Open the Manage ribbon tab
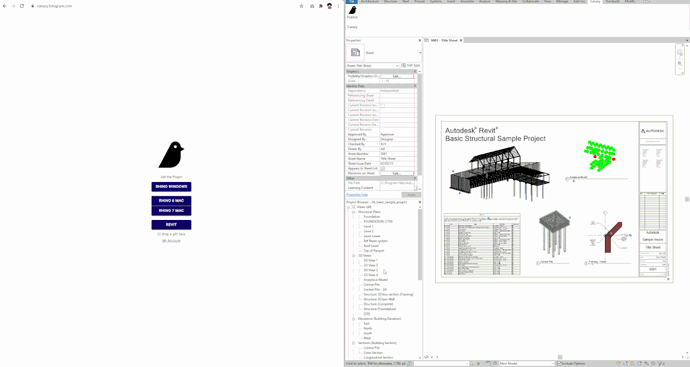The height and width of the screenshot is (367, 690). point(562,2)
